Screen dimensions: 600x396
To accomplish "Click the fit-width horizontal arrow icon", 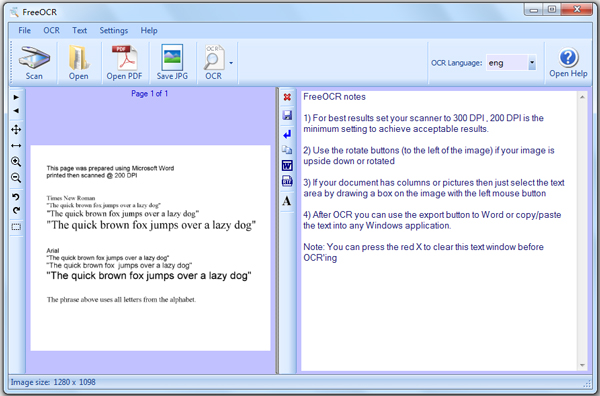I will (16, 145).
